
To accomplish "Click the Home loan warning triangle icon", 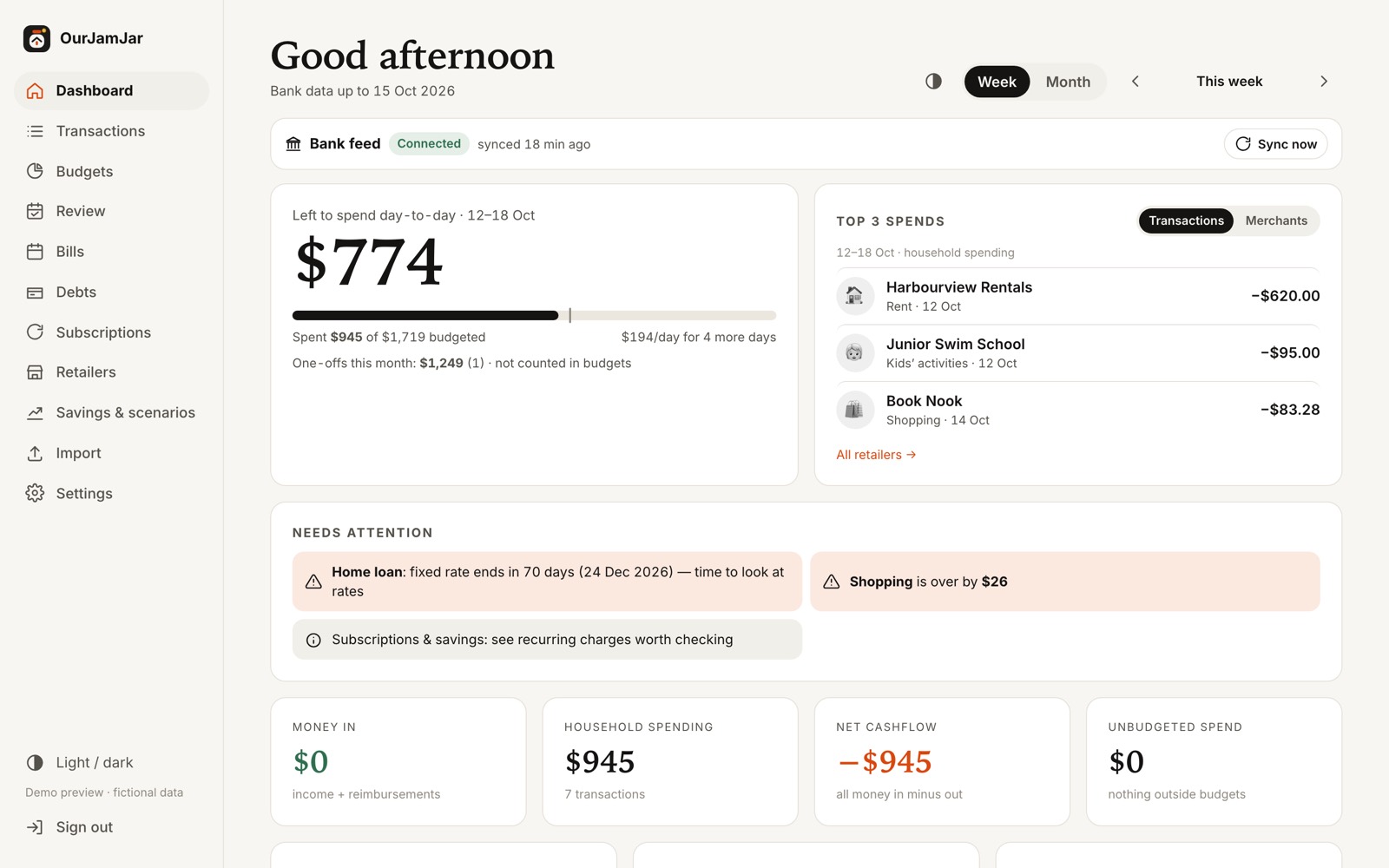I will (x=313, y=582).
